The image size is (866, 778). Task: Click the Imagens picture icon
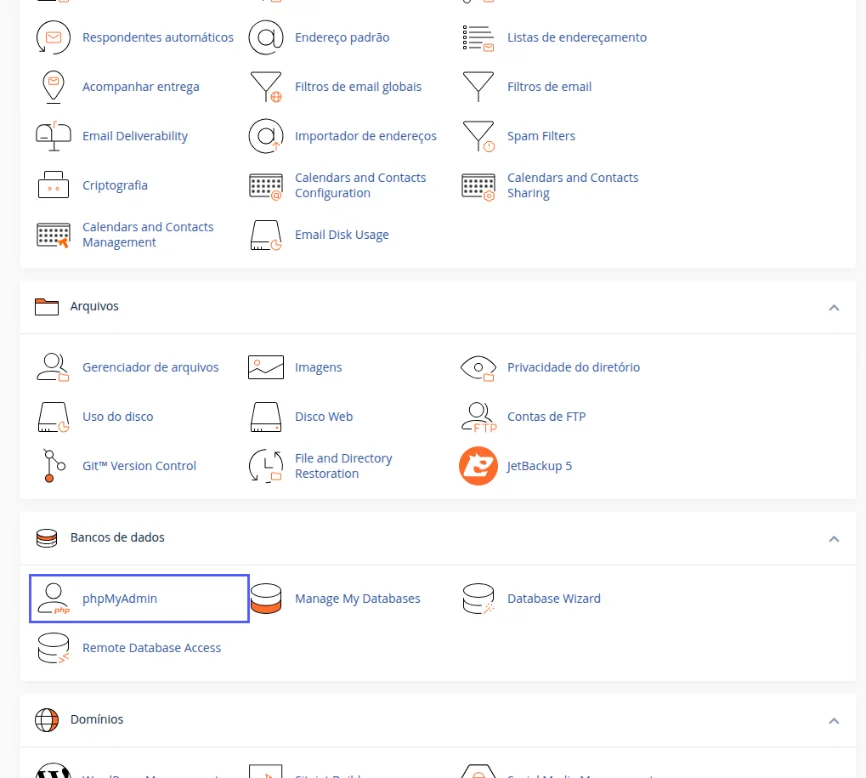266,367
